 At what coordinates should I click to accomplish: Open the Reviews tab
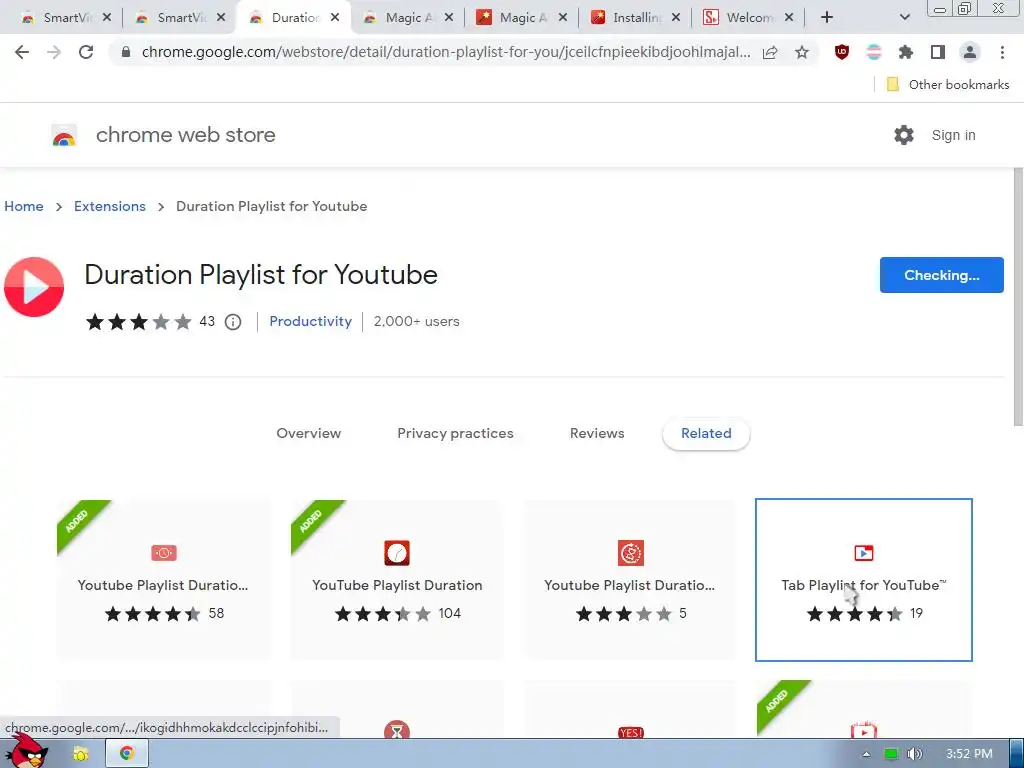[597, 434]
